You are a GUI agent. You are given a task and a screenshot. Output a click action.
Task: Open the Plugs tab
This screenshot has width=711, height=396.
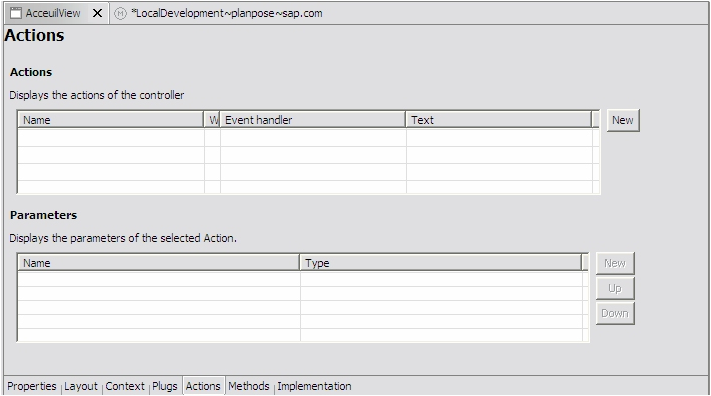(x=165, y=386)
